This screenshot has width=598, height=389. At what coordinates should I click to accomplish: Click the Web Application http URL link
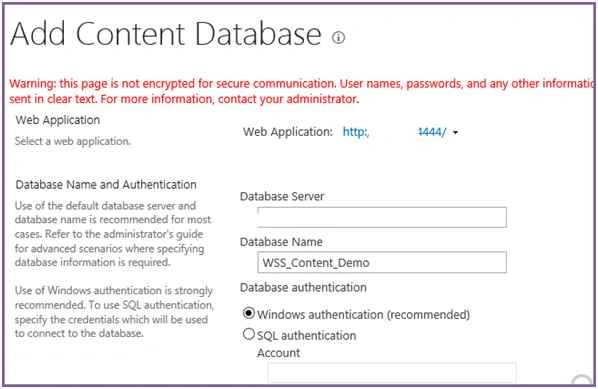click(x=394, y=132)
